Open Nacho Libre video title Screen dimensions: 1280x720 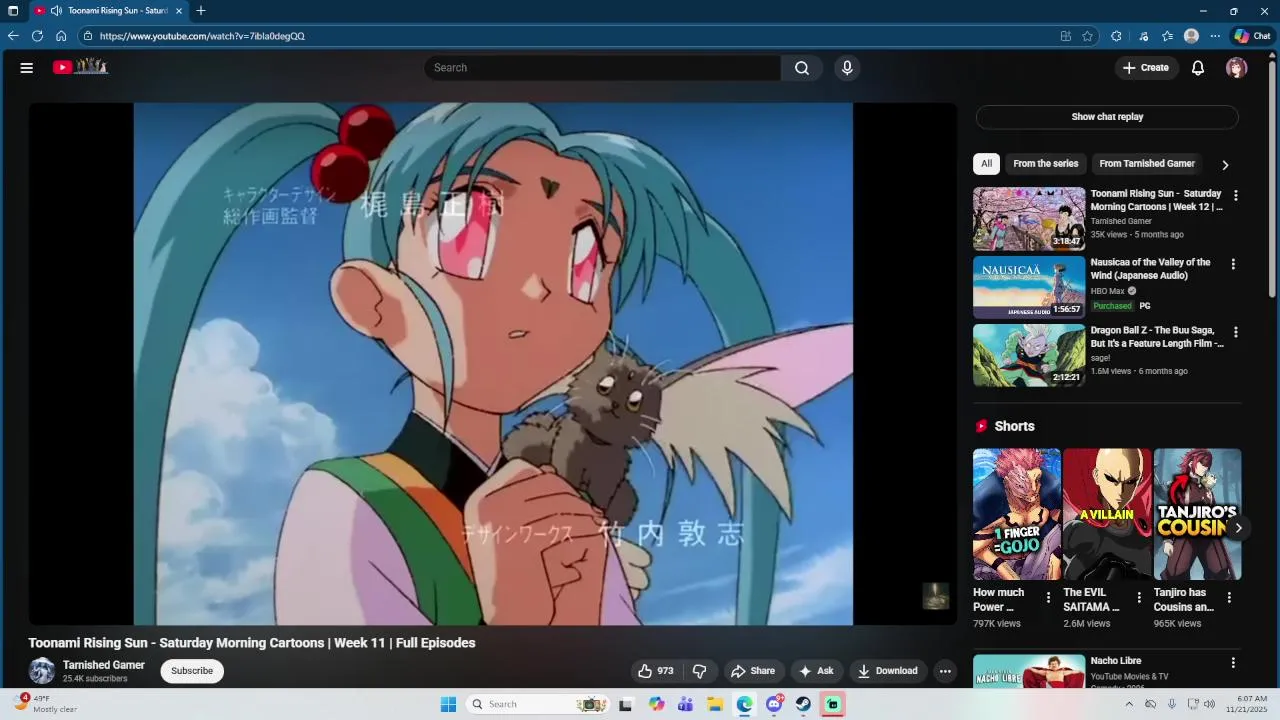1115,661
